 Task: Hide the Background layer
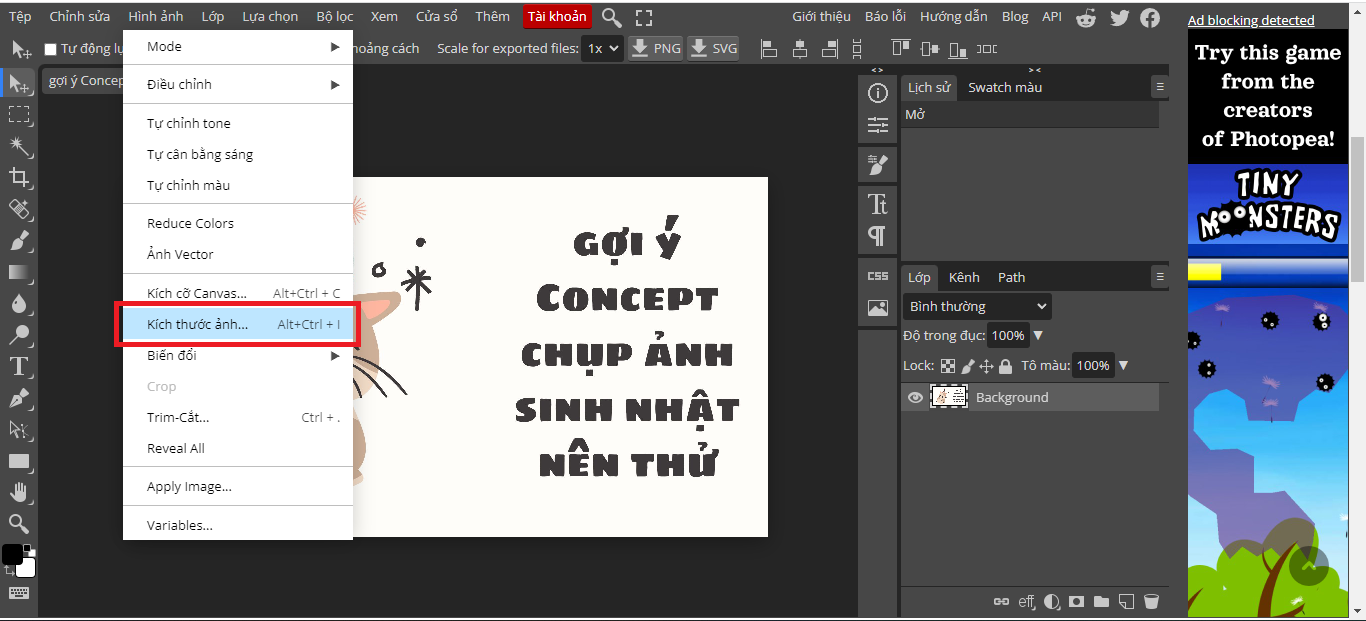click(x=914, y=397)
